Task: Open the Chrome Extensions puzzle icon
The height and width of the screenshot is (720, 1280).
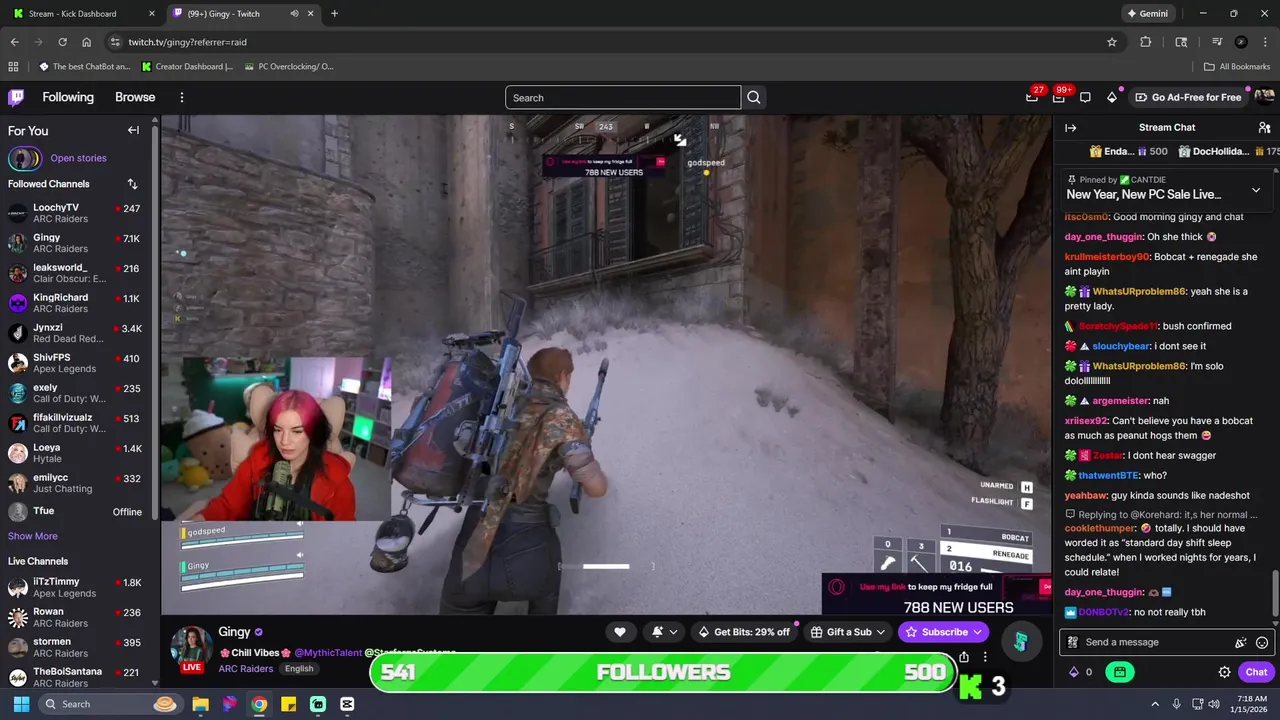Action: pos(1146,42)
